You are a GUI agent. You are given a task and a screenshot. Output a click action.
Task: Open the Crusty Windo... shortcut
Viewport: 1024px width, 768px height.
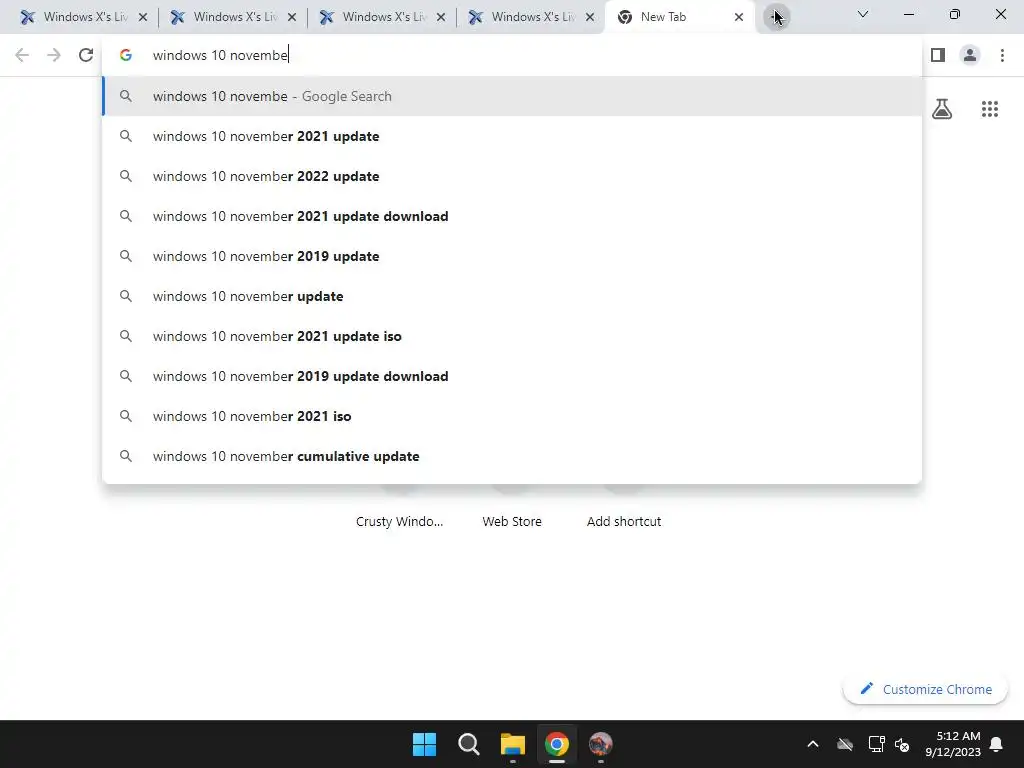coord(400,521)
